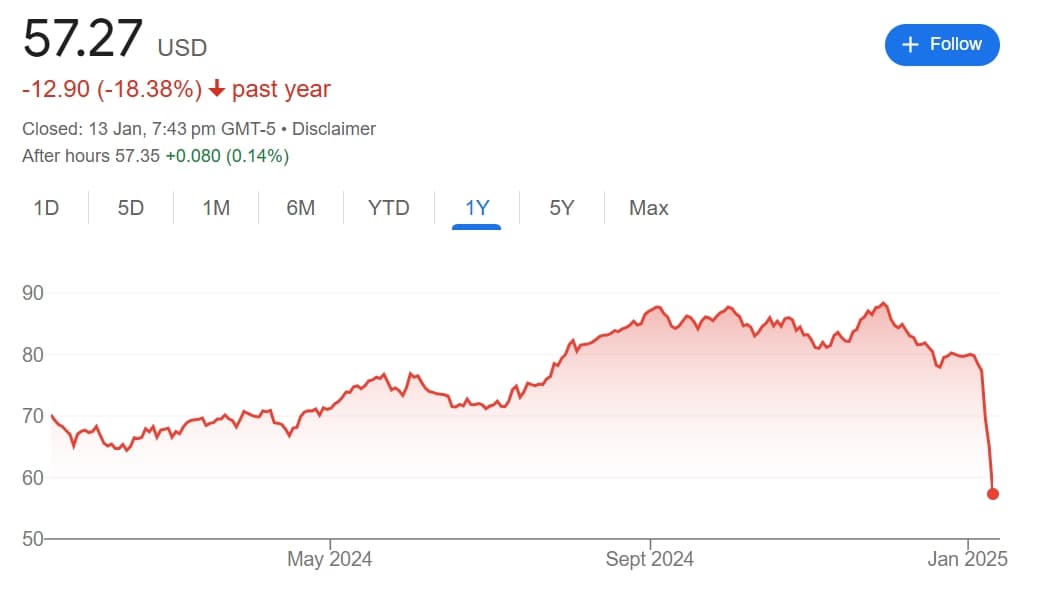
Task: Click the Jan 2025 axis label
Action: (x=967, y=559)
